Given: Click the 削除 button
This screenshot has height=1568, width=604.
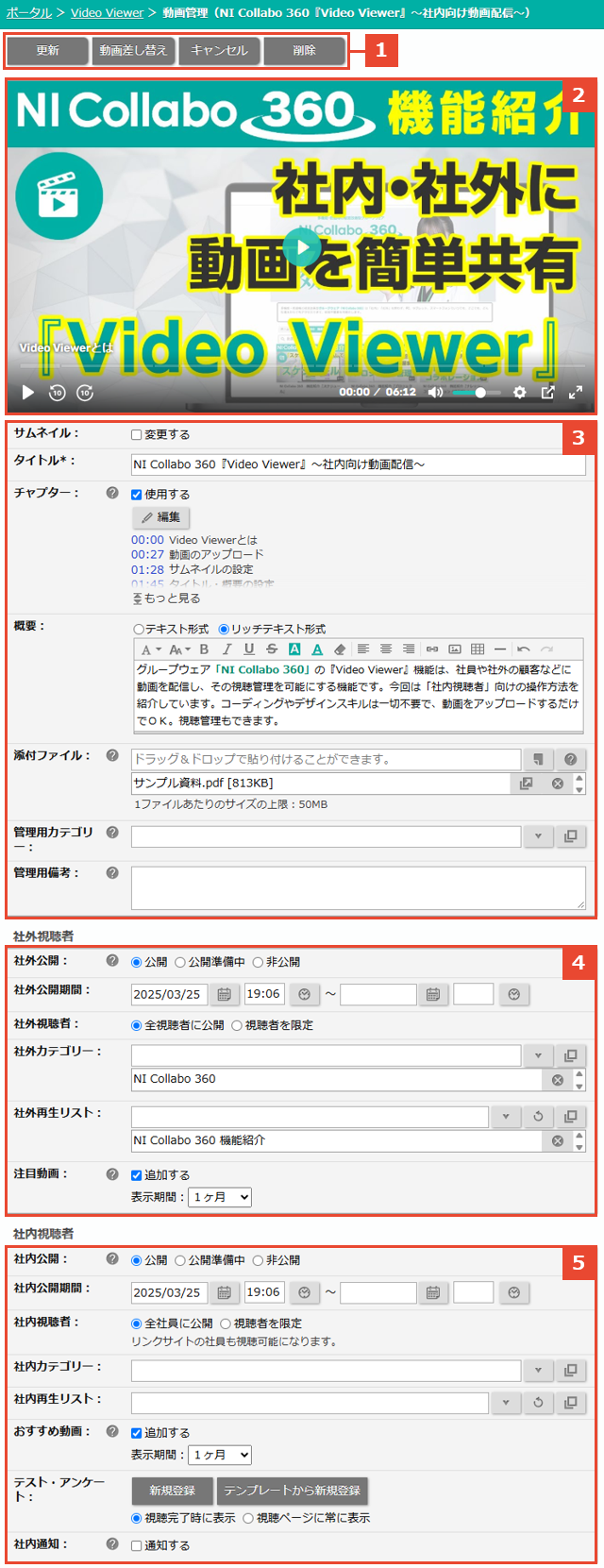Looking at the screenshot, I should coord(304,51).
